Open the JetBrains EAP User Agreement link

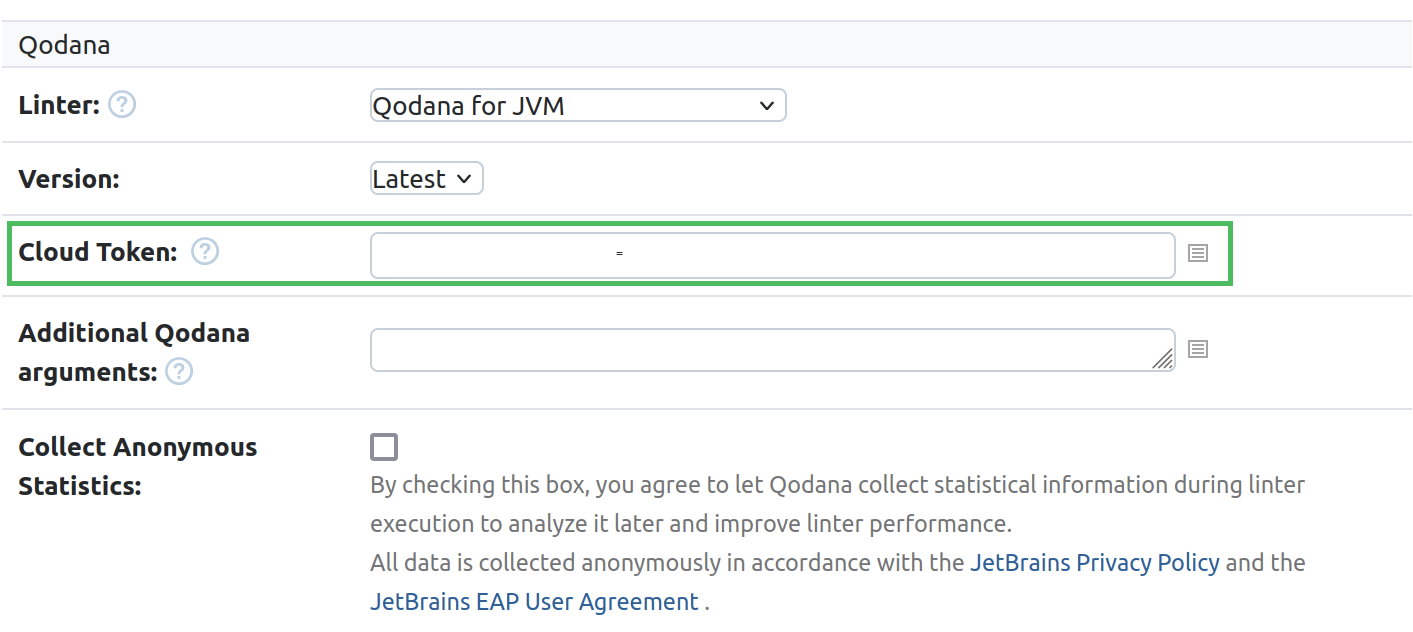[533, 601]
